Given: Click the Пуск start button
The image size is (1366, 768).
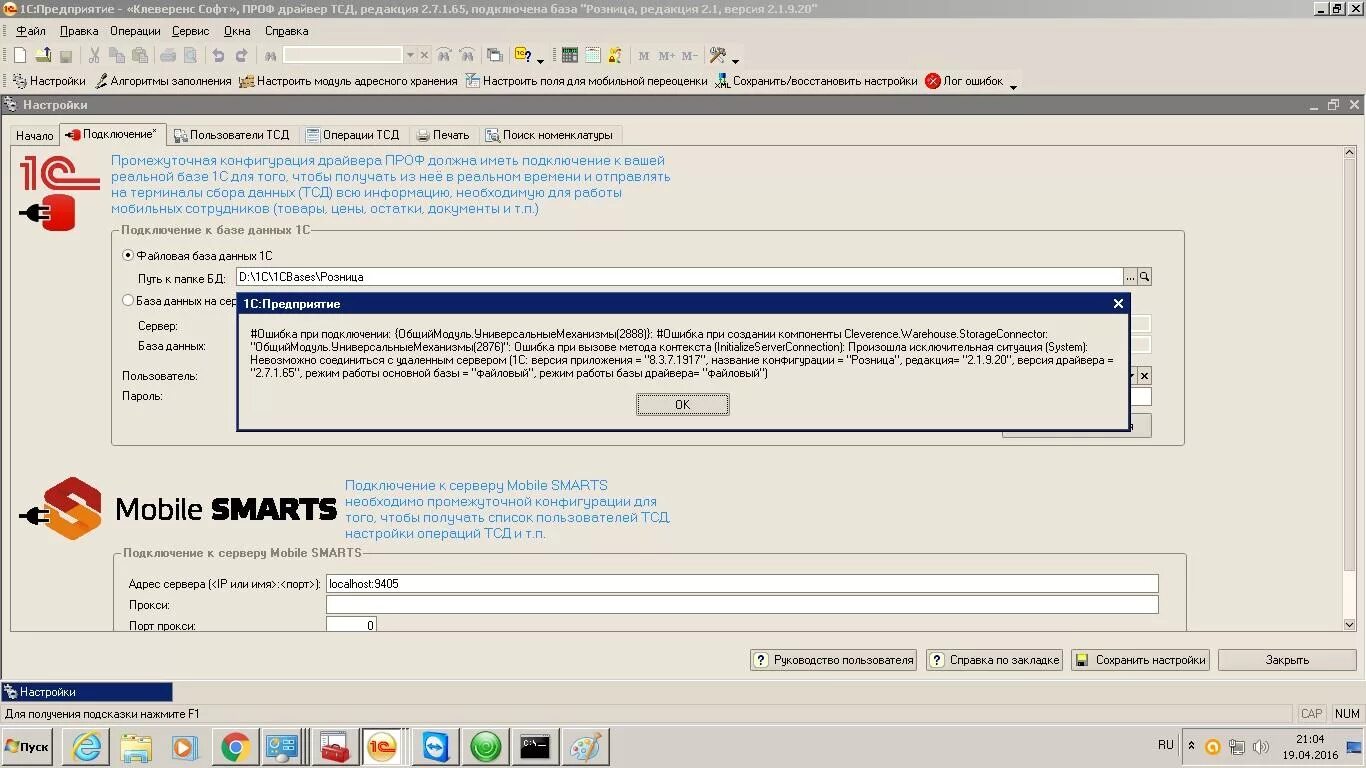Looking at the screenshot, I should (x=27, y=747).
